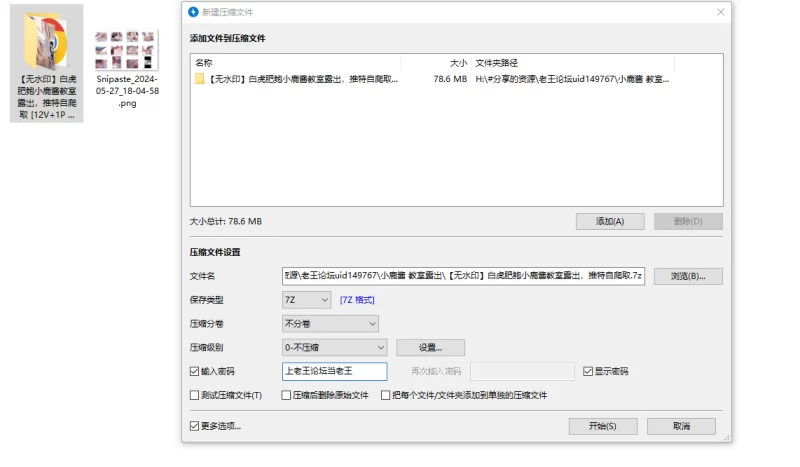Toggle the 更多选项 checkbox
This screenshot has width=800, height=467.
(x=194, y=426)
